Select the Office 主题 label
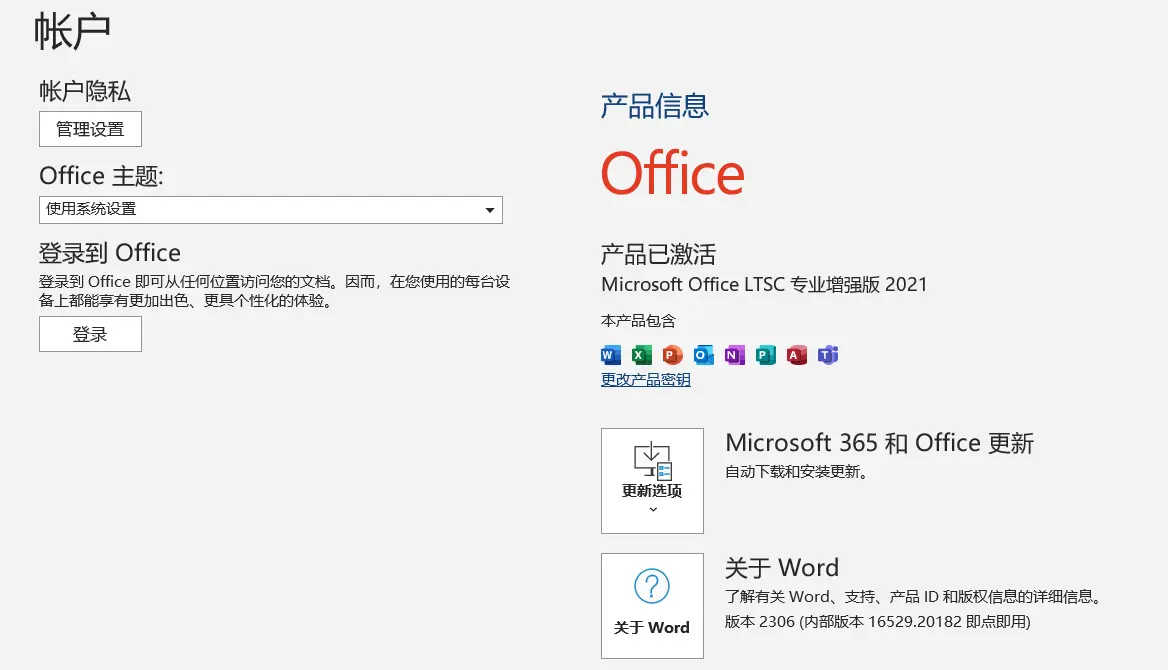Image resolution: width=1168 pixels, height=670 pixels. pyautogui.click(x=101, y=176)
